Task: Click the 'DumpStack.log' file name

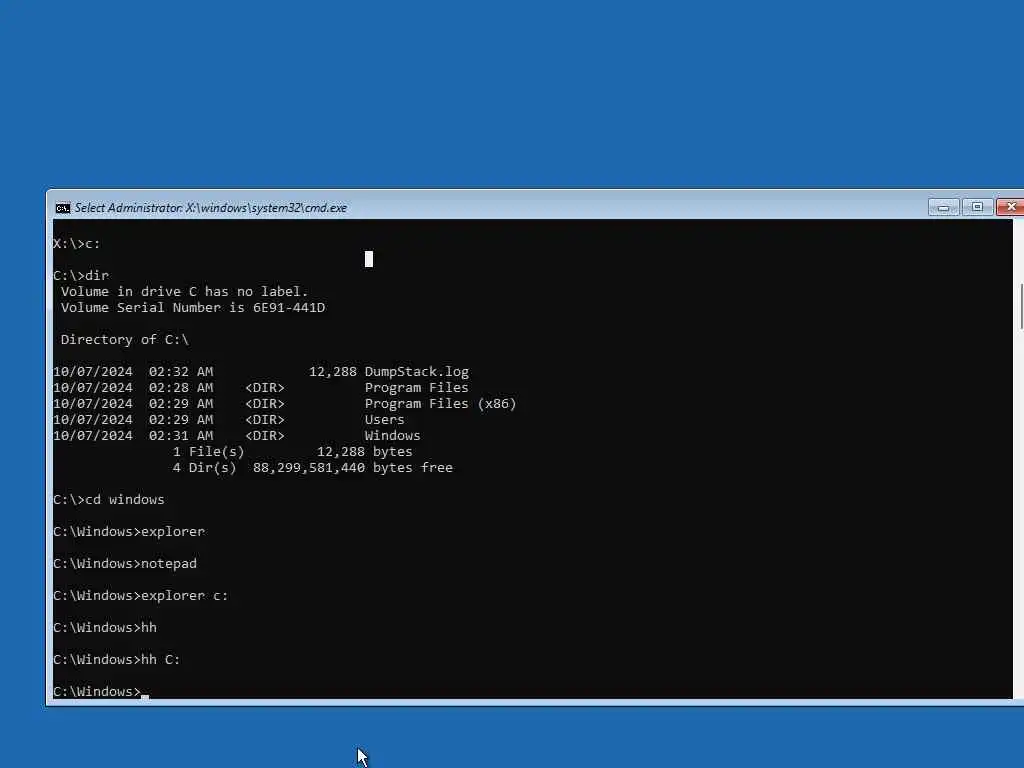Action: [417, 372]
